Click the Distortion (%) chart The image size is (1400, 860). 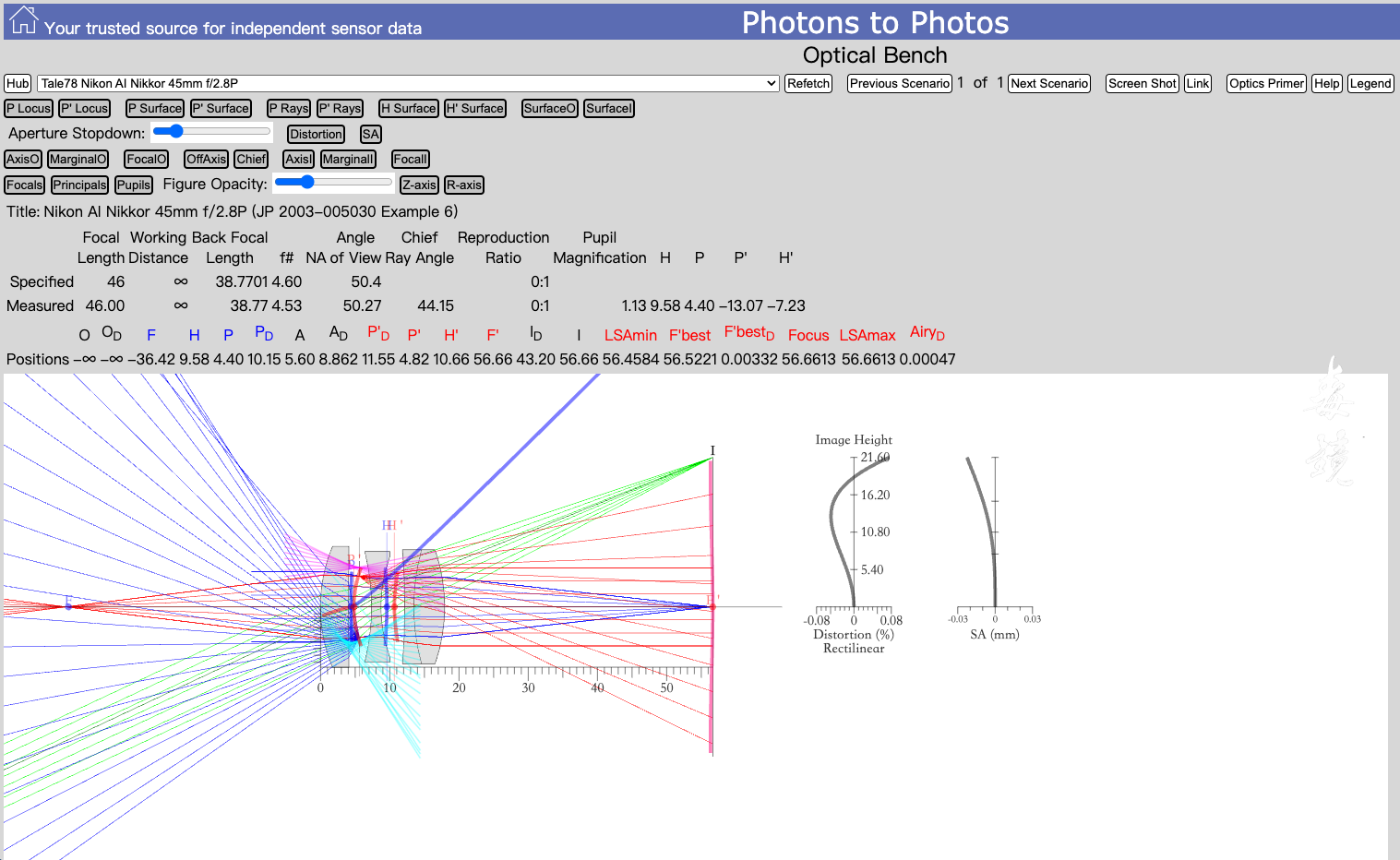tap(854, 544)
